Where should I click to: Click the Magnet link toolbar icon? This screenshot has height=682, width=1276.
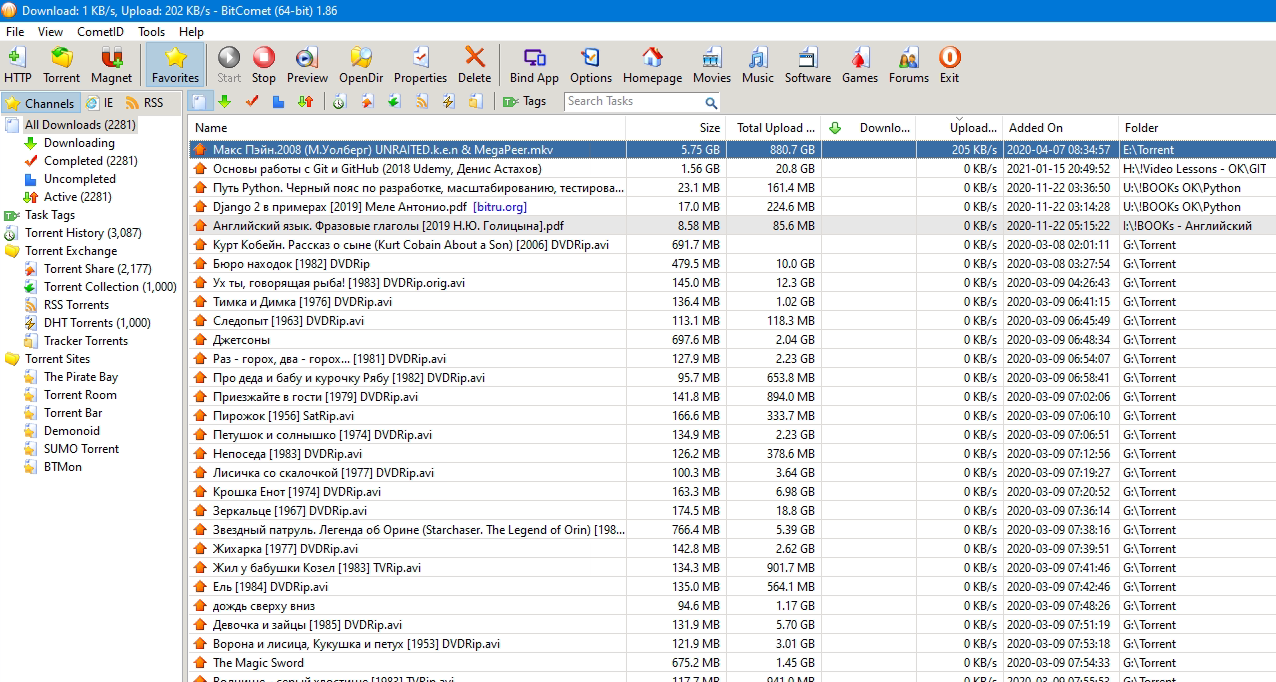[x=111, y=65]
